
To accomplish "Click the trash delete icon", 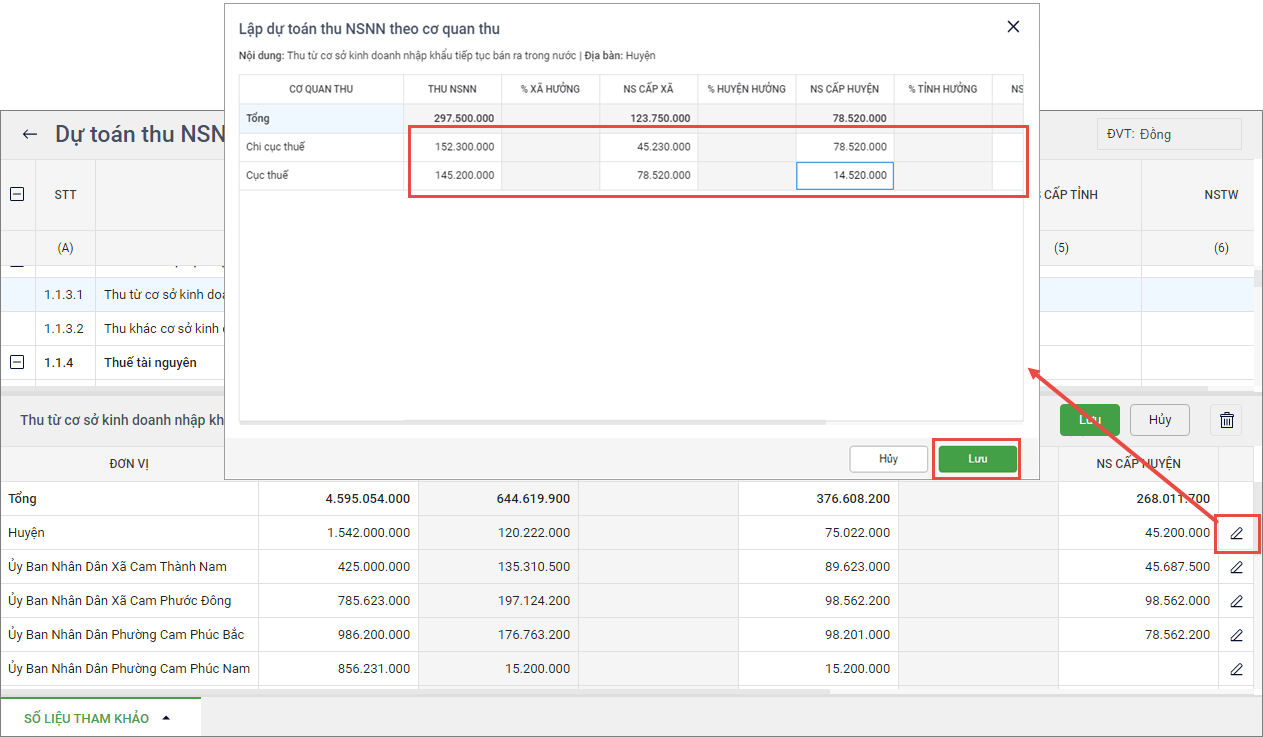I will coord(1226,421).
